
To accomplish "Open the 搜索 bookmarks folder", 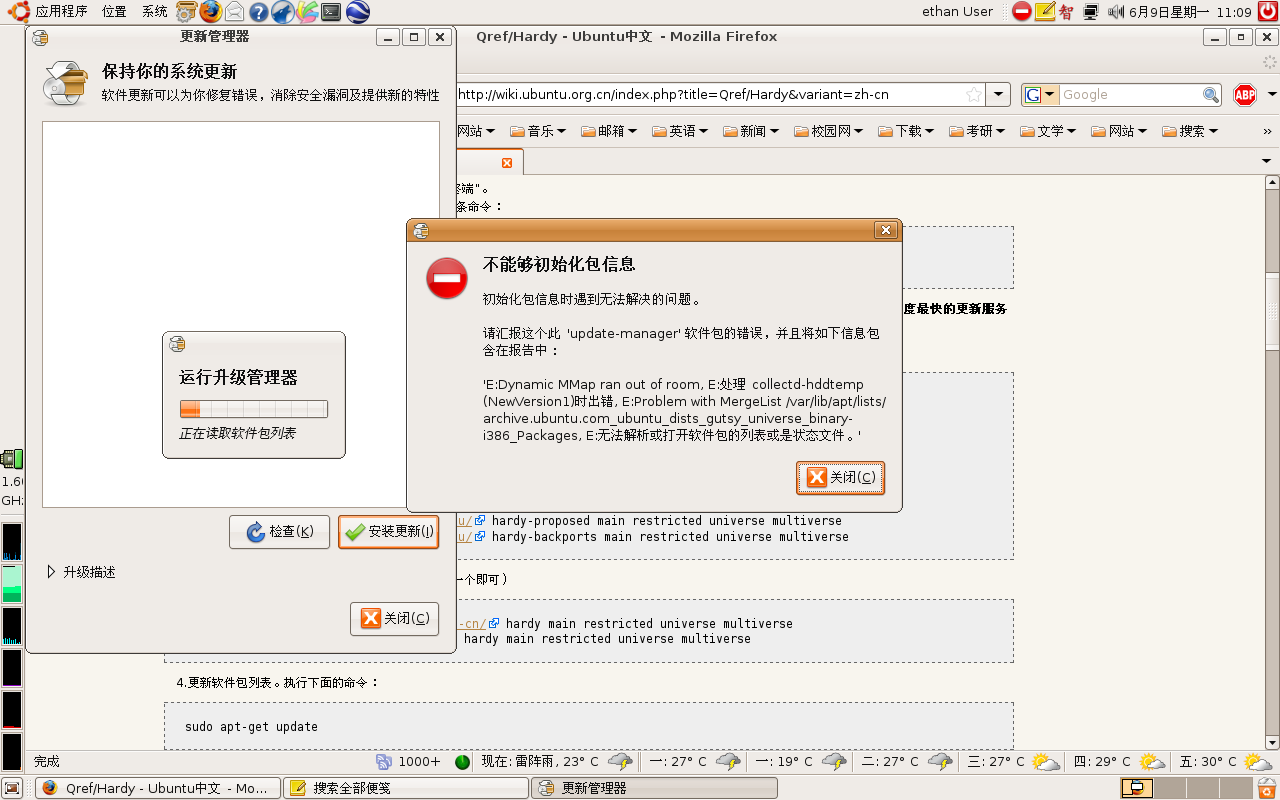I will coord(1191,131).
